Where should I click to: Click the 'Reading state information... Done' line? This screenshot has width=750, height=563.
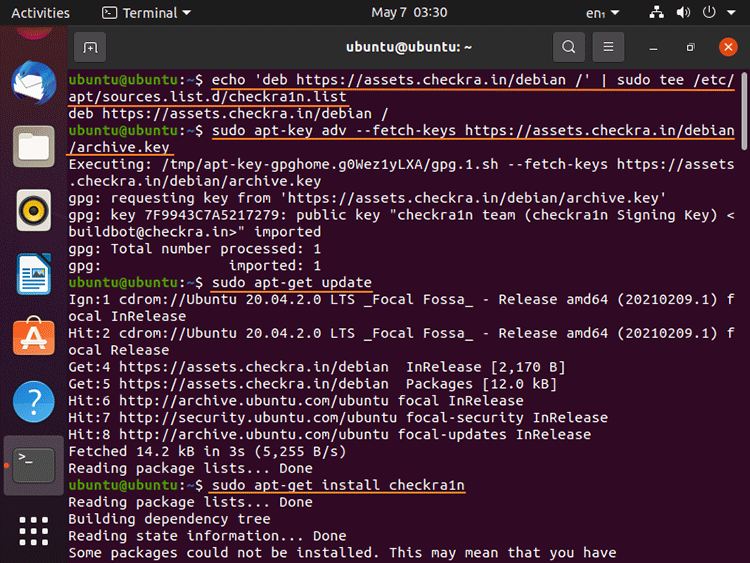[207, 536]
